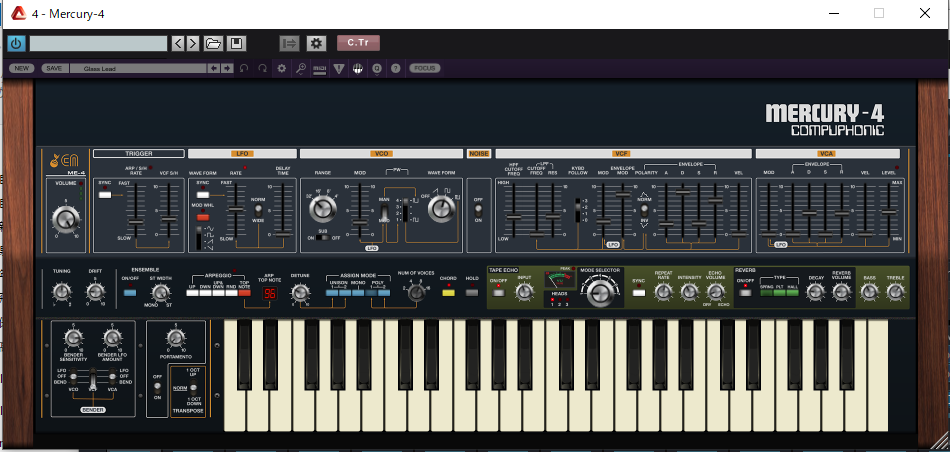Open the Q quality dropdown
This screenshot has height=452, width=950.
[x=377, y=69]
